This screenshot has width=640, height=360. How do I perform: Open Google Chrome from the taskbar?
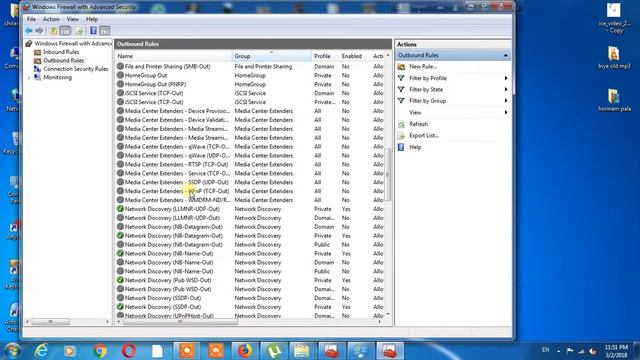pos(100,351)
